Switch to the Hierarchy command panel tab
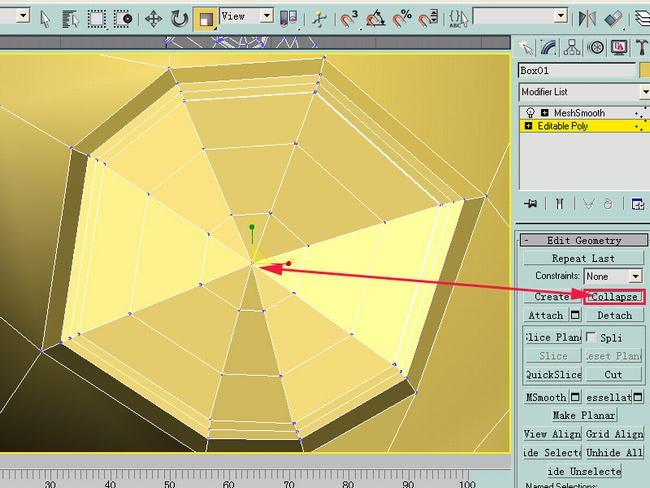Screen dimensions: 650x488 [x=572, y=48]
